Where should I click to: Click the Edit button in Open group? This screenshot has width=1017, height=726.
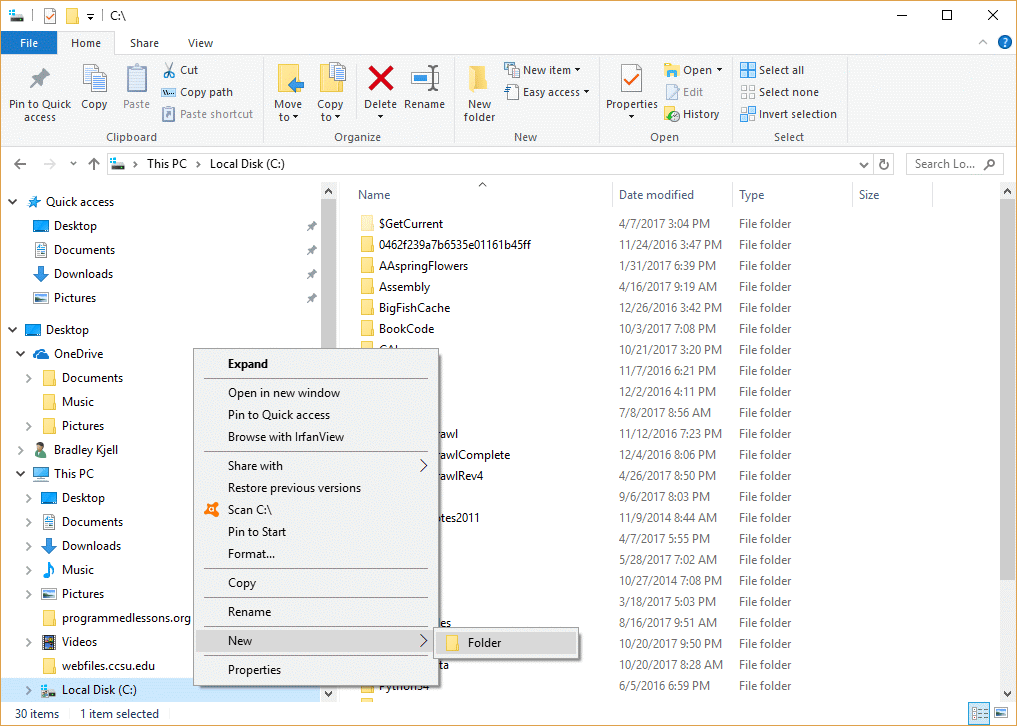[685, 92]
